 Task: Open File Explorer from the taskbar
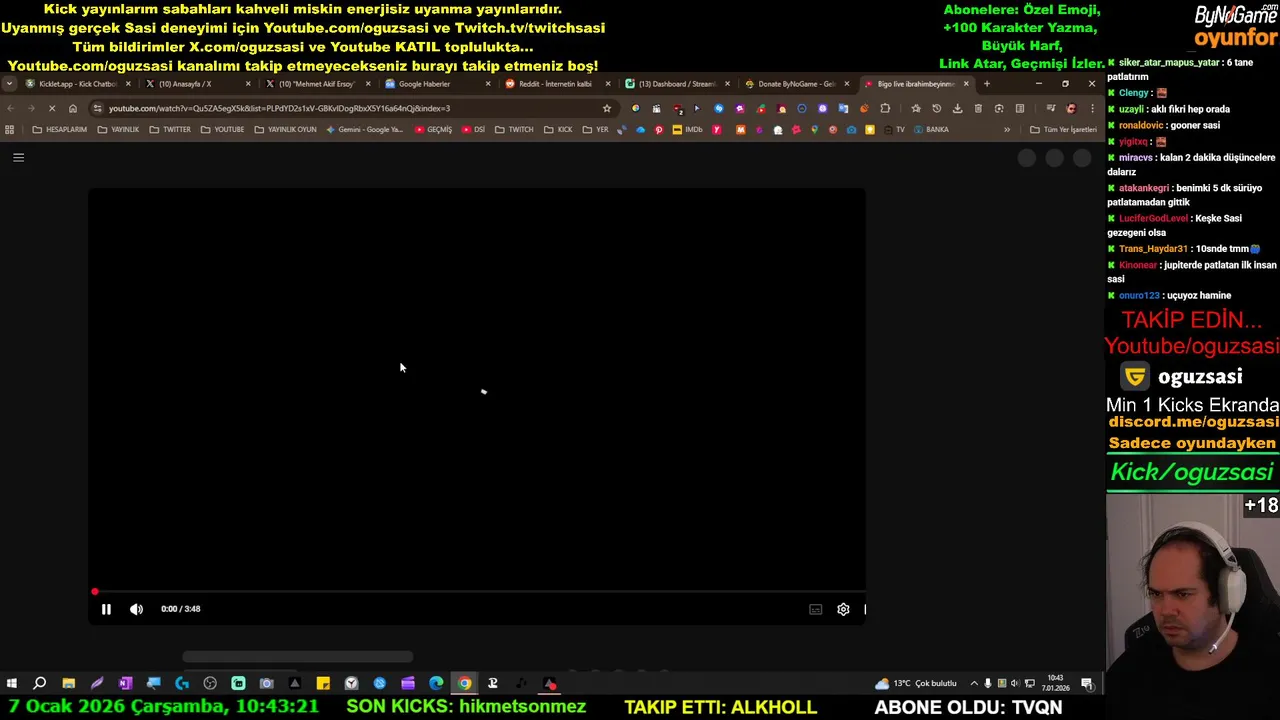(68, 684)
